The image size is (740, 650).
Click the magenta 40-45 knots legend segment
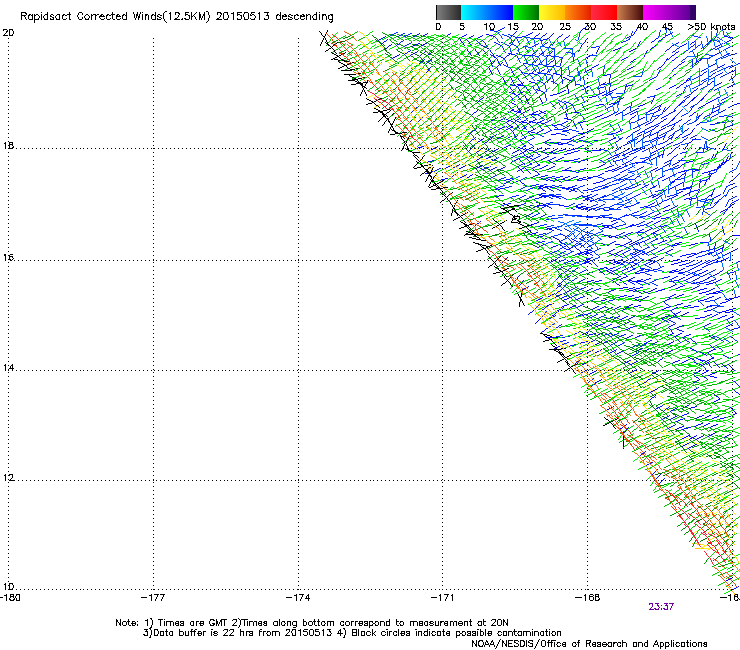coord(656,12)
